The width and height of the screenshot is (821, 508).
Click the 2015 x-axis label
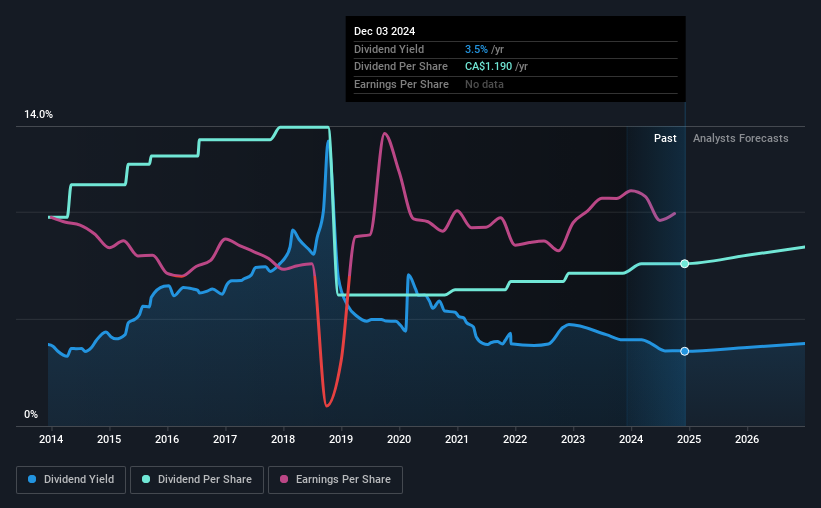pyautogui.click(x=109, y=439)
